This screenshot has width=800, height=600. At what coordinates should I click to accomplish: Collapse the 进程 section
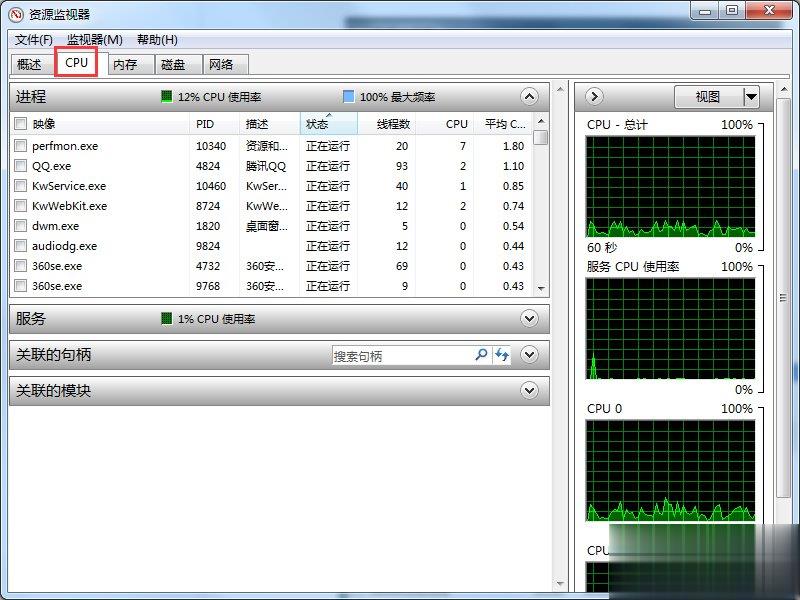pos(530,96)
